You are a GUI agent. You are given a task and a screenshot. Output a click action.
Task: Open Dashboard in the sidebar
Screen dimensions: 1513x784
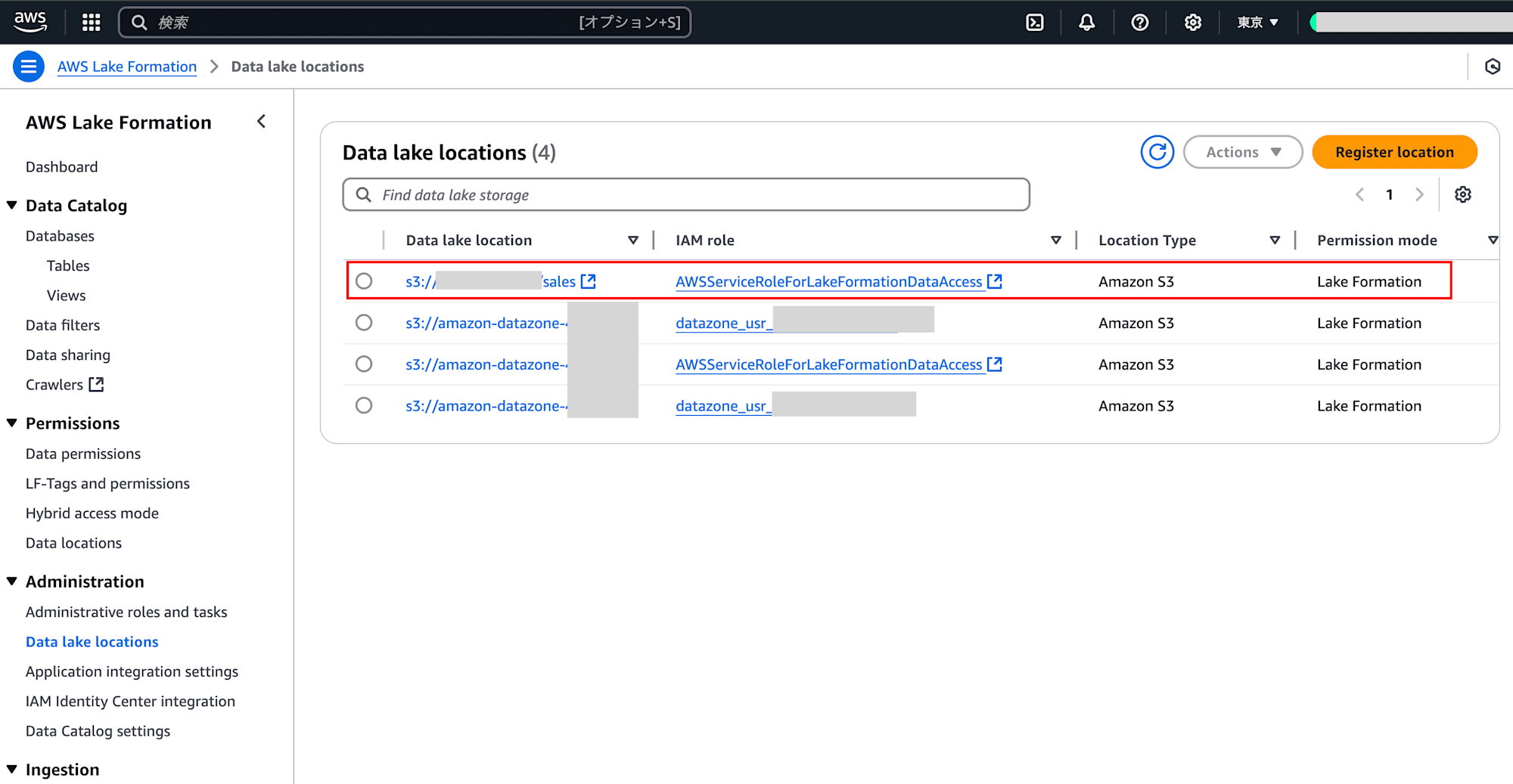click(62, 167)
